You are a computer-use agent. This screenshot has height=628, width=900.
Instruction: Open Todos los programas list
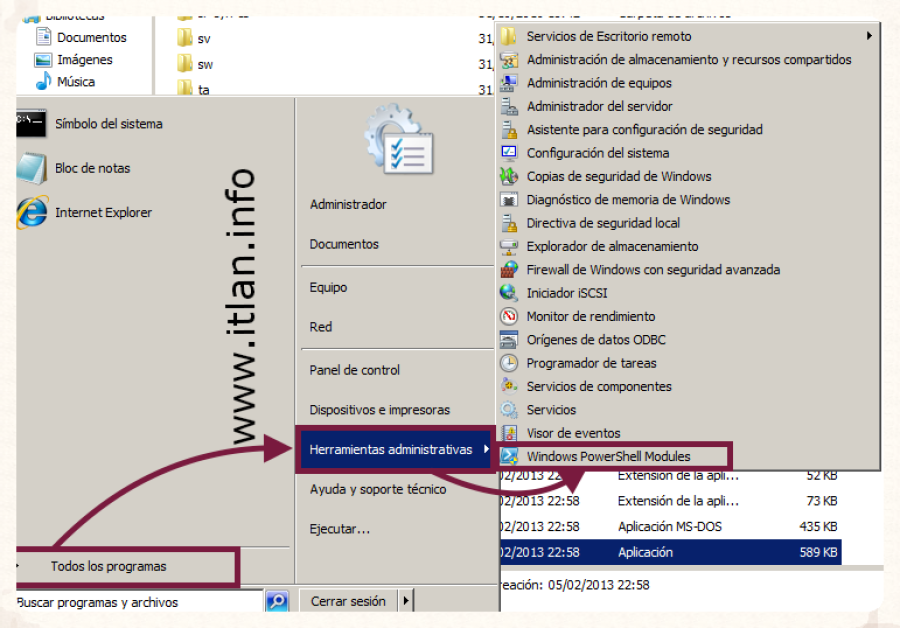pos(108,566)
